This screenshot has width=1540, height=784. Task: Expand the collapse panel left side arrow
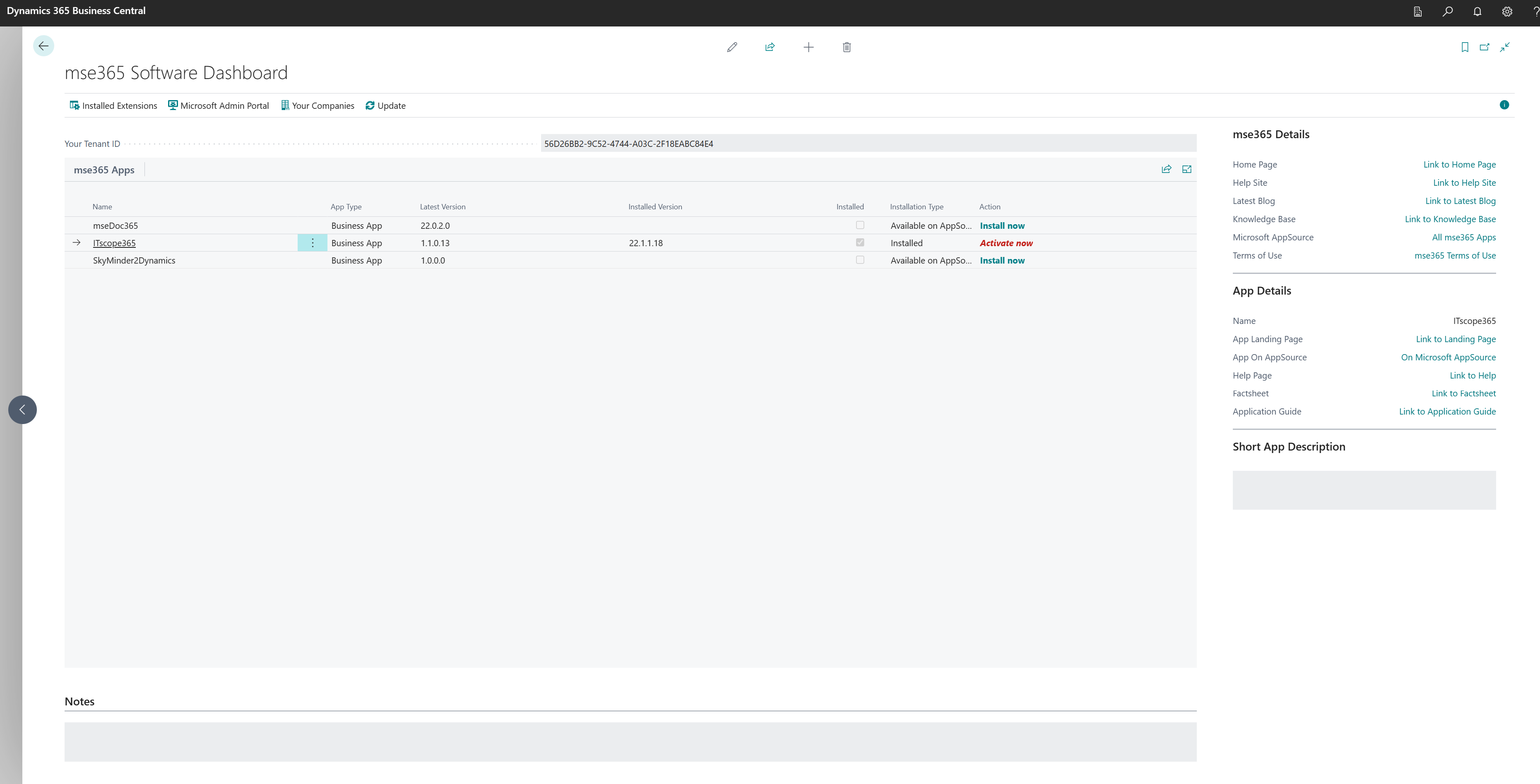22,409
